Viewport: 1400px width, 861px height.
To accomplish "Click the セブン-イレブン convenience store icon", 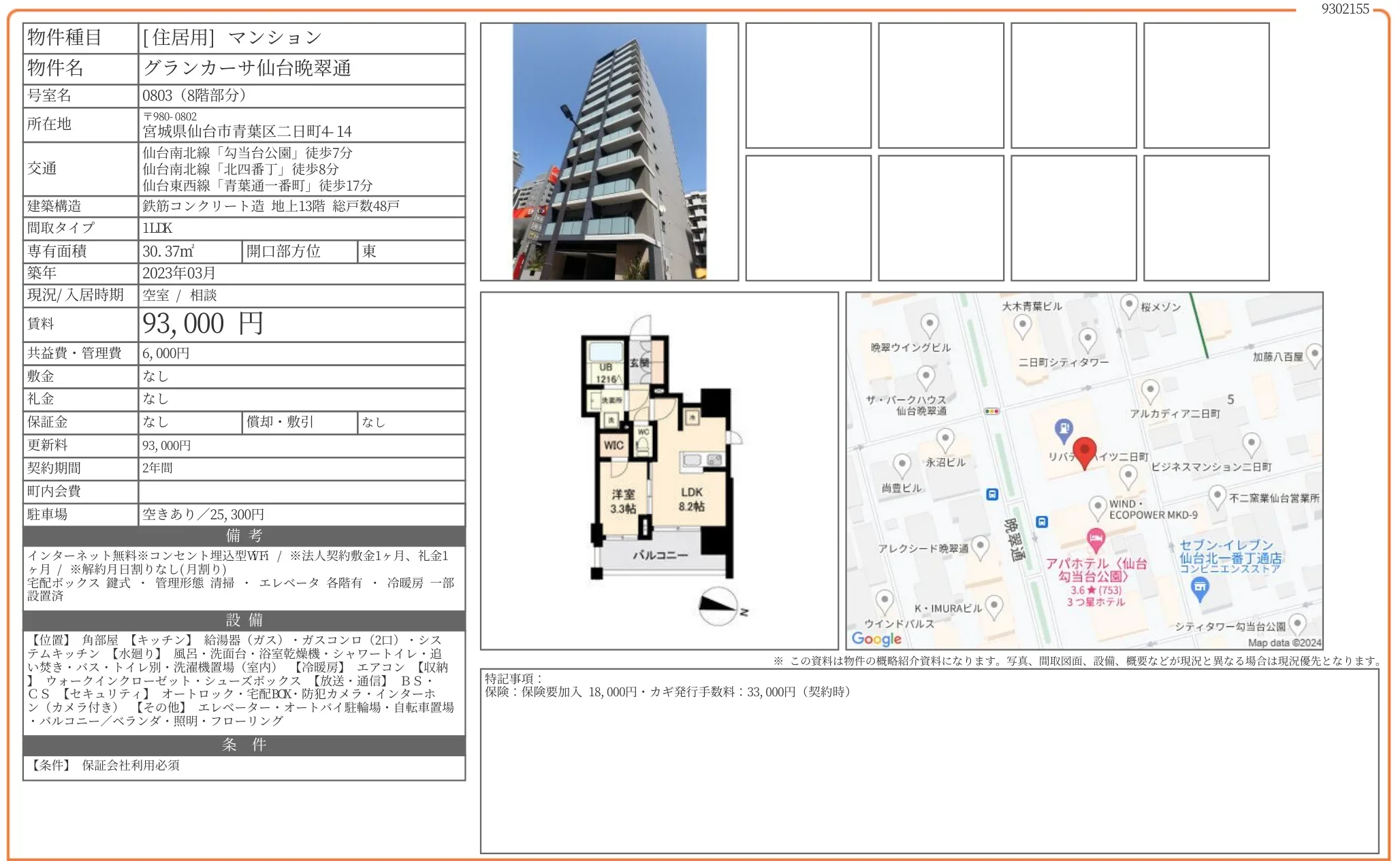I will click(x=1200, y=586).
